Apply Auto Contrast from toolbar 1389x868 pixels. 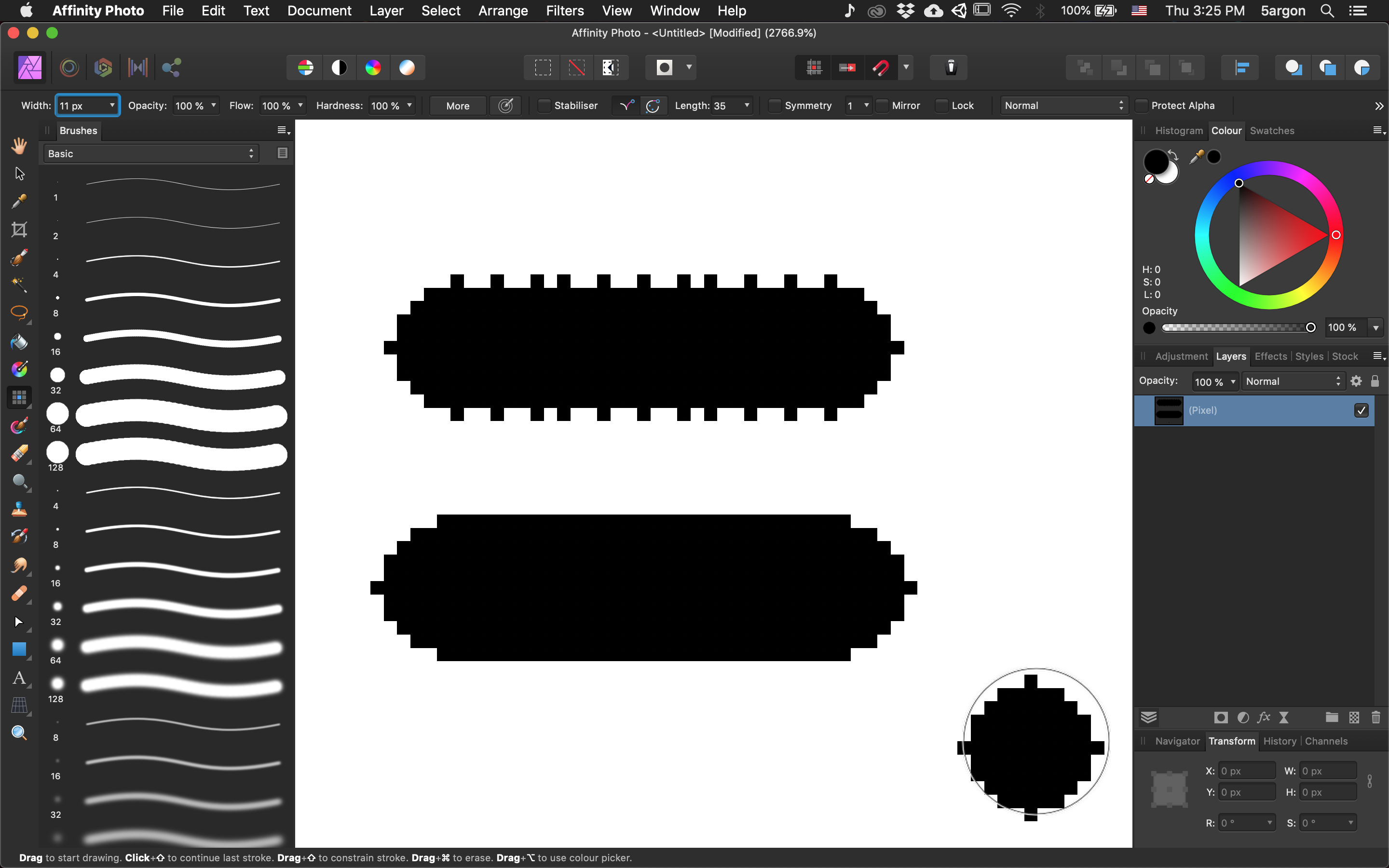click(x=340, y=68)
